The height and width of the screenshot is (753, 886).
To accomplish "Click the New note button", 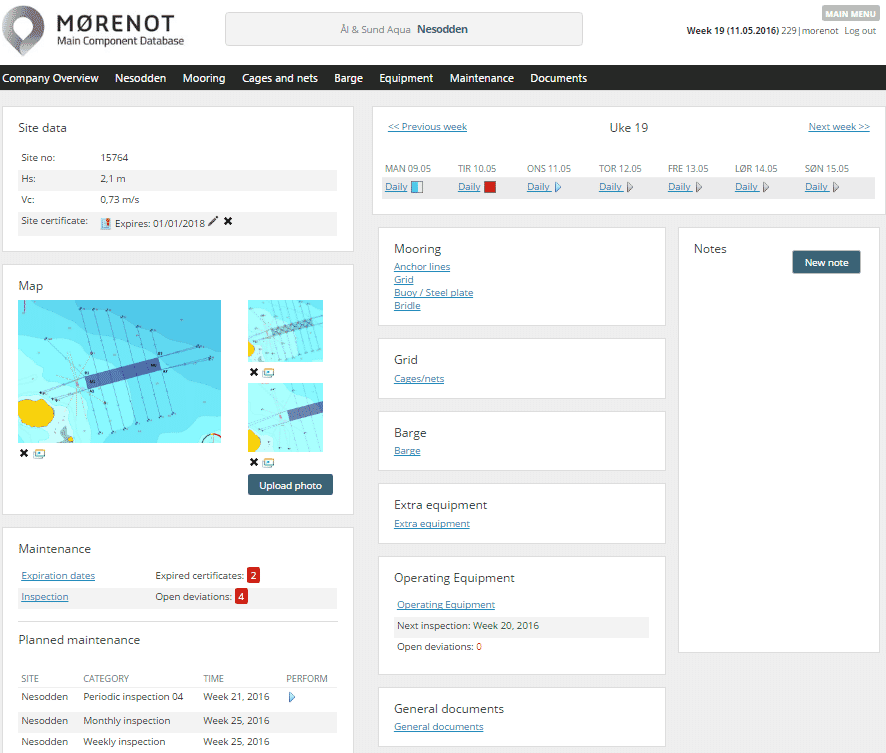I will 826,261.
